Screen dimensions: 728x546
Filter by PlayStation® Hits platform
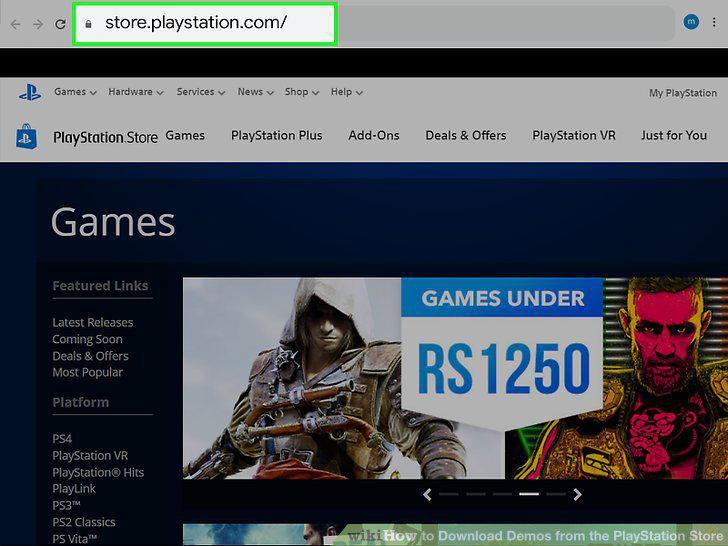coord(98,472)
